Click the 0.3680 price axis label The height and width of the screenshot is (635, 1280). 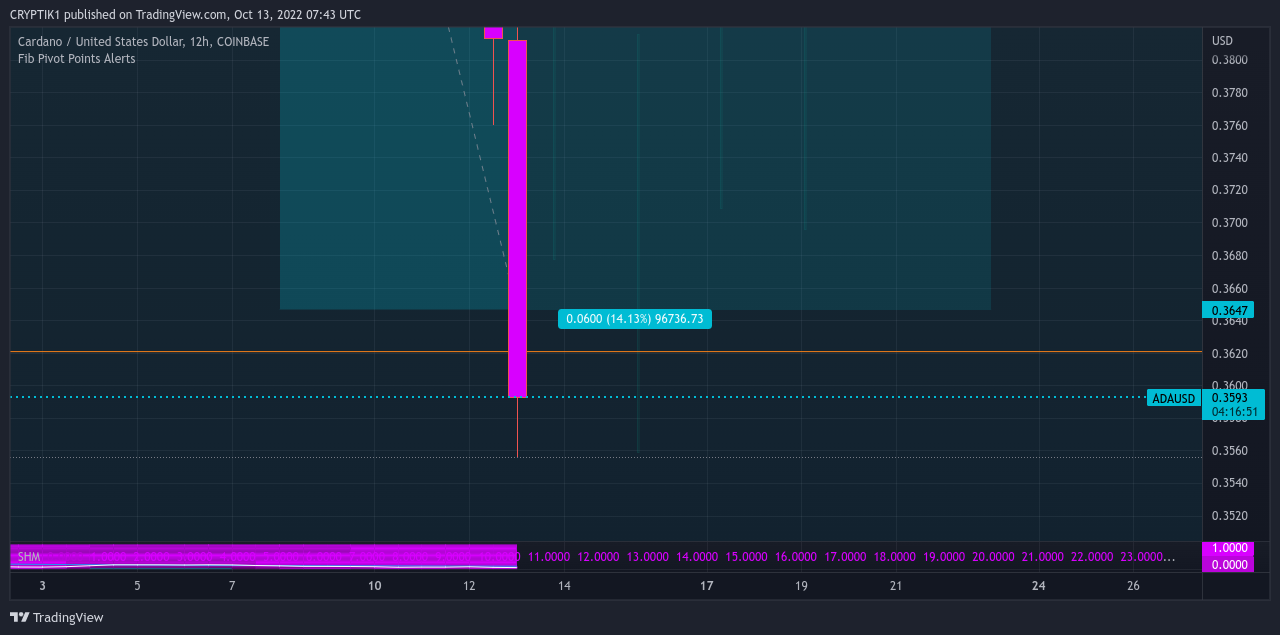click(x=1229, y=256)
